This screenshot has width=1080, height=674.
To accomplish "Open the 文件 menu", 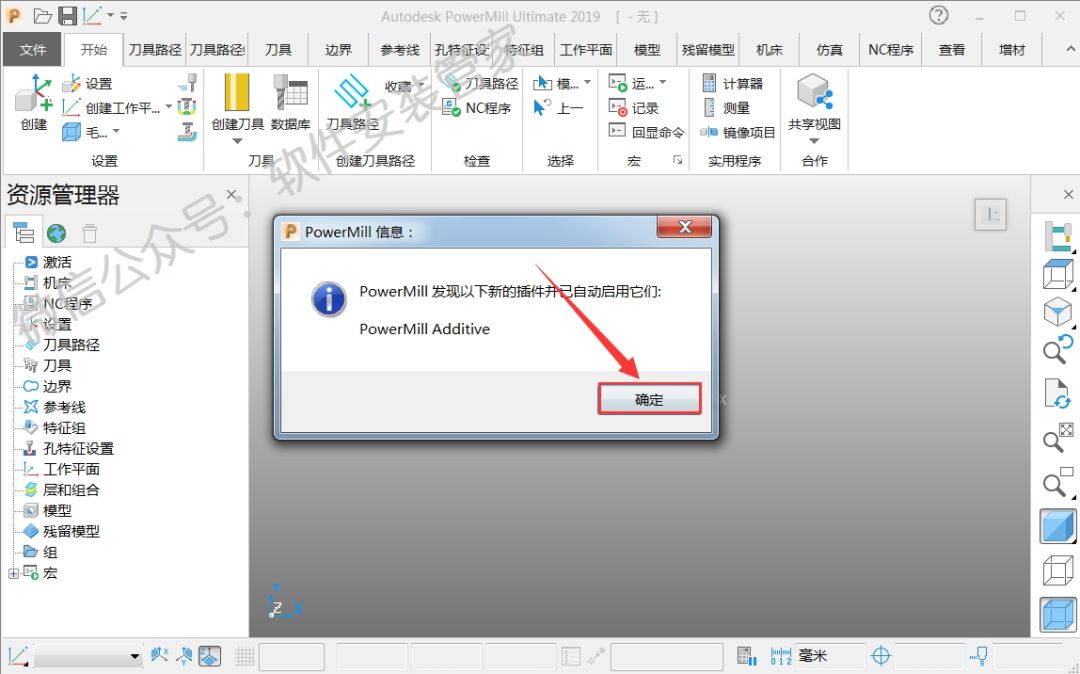I will pos(33,49).
